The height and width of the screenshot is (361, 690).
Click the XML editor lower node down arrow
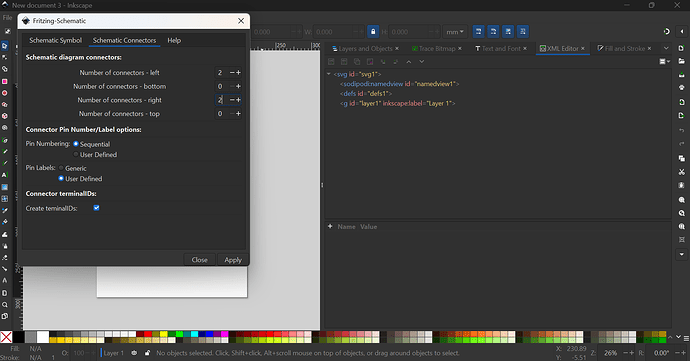click(x=422, y=62)
